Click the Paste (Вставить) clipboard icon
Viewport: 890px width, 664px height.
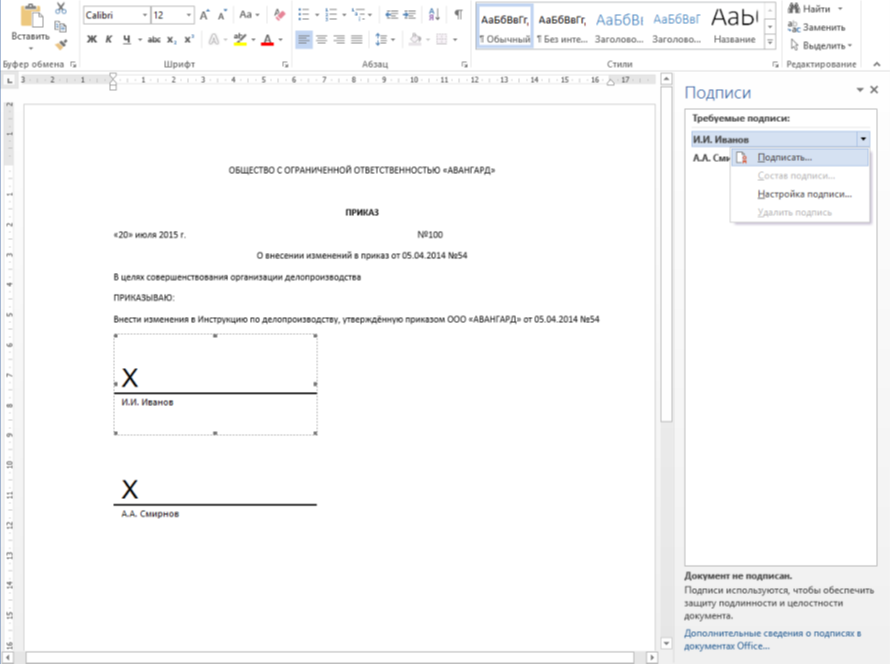click(31, 16)
